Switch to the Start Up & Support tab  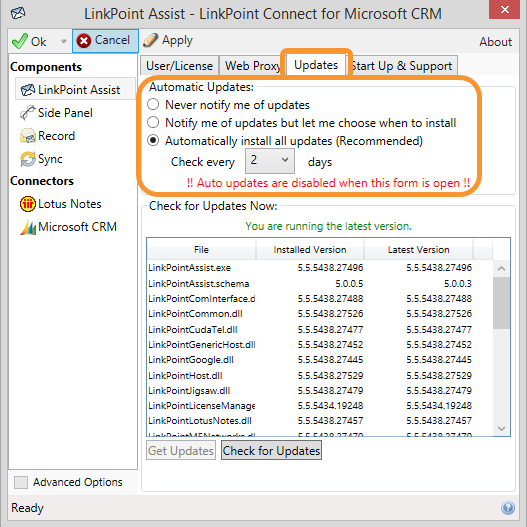(x=402, y=66)
